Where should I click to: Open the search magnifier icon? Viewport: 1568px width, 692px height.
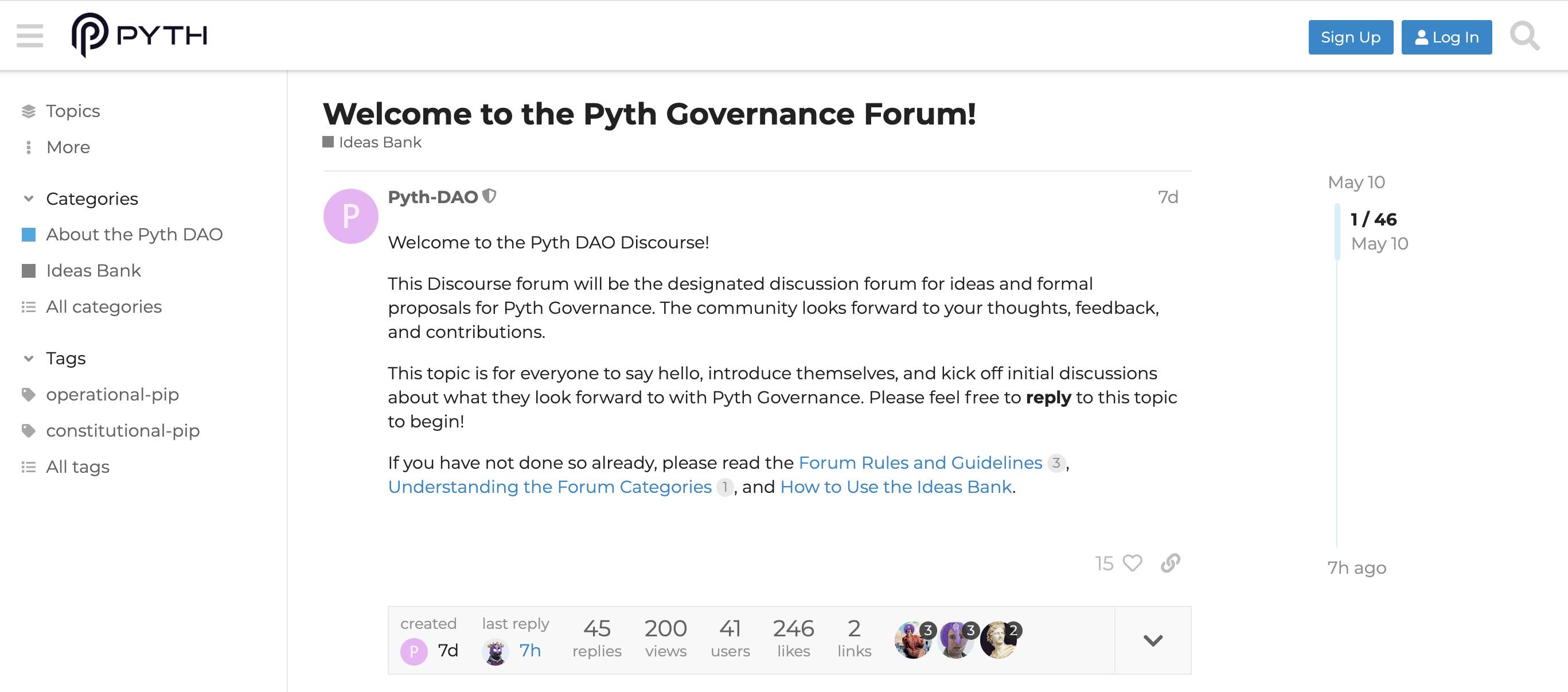coord(1524,37)
